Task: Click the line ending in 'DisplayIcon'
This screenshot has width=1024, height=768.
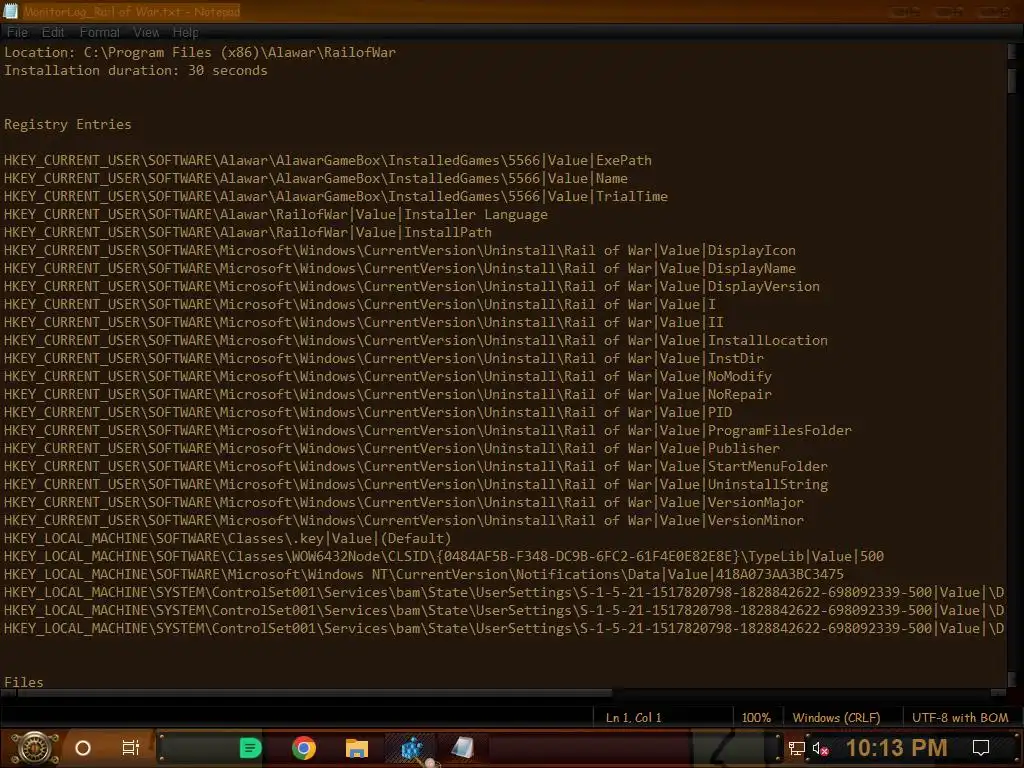Action: pyautogui.click(x=400, y=251)
